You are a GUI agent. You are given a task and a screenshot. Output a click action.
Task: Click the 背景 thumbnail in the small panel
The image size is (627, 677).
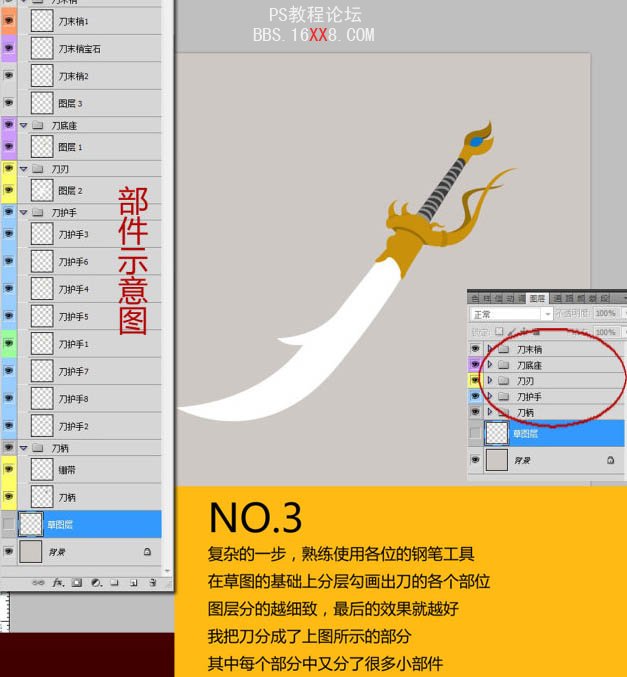497,460
